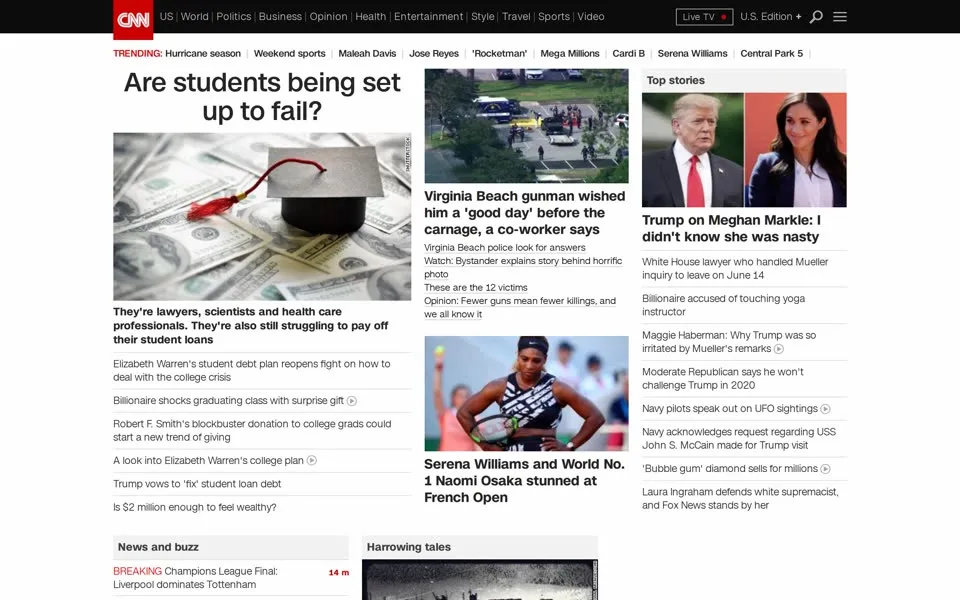Open Virginia Beach gunman 'good day' headline
This screenshot has width=960, height=600.
[x=525, y=212]
